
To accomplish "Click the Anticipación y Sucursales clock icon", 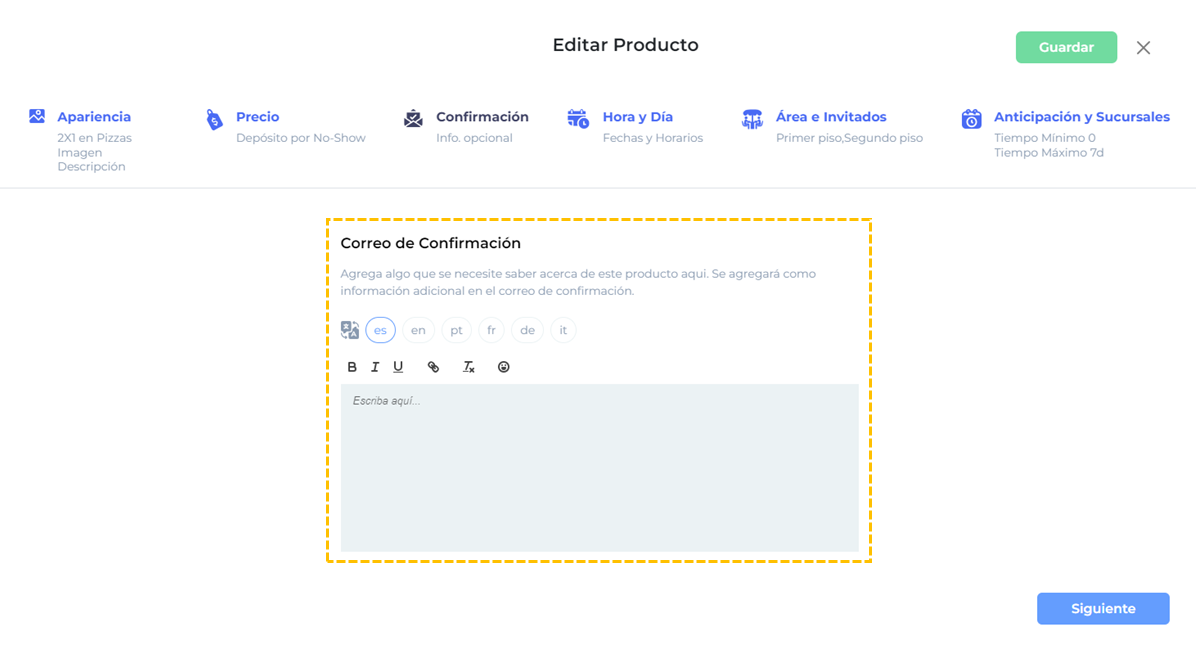I will point(971,119).
